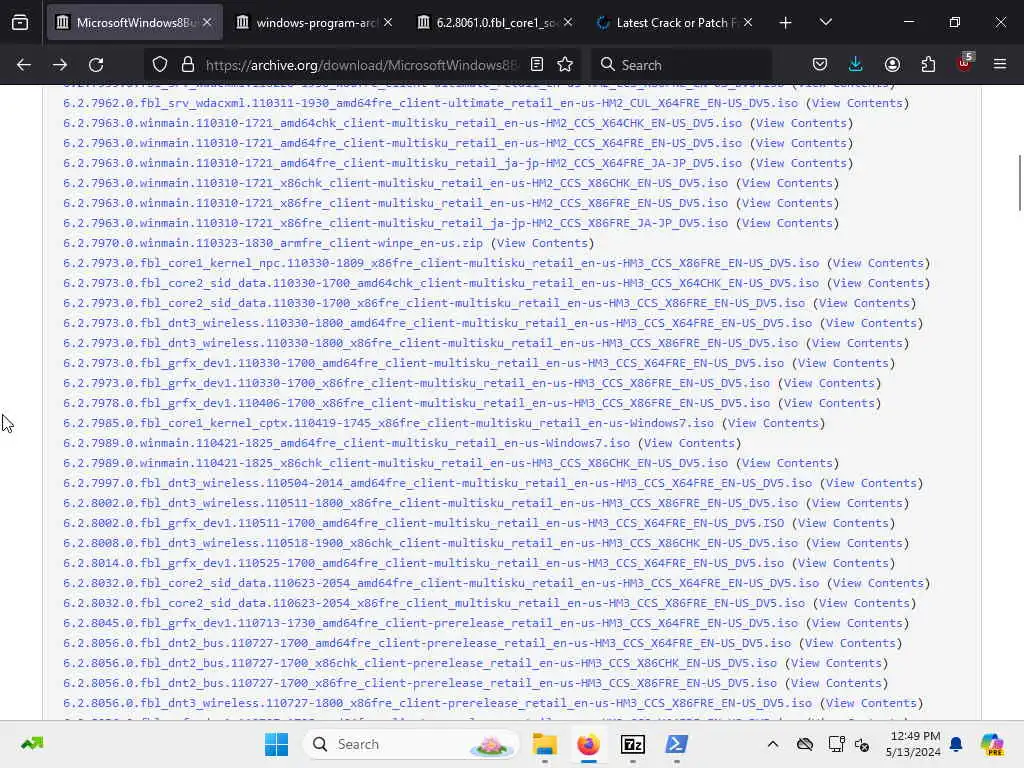Open tracking protection shield icon
This screenshot has height=768, width=1024.
coord(160,65)
